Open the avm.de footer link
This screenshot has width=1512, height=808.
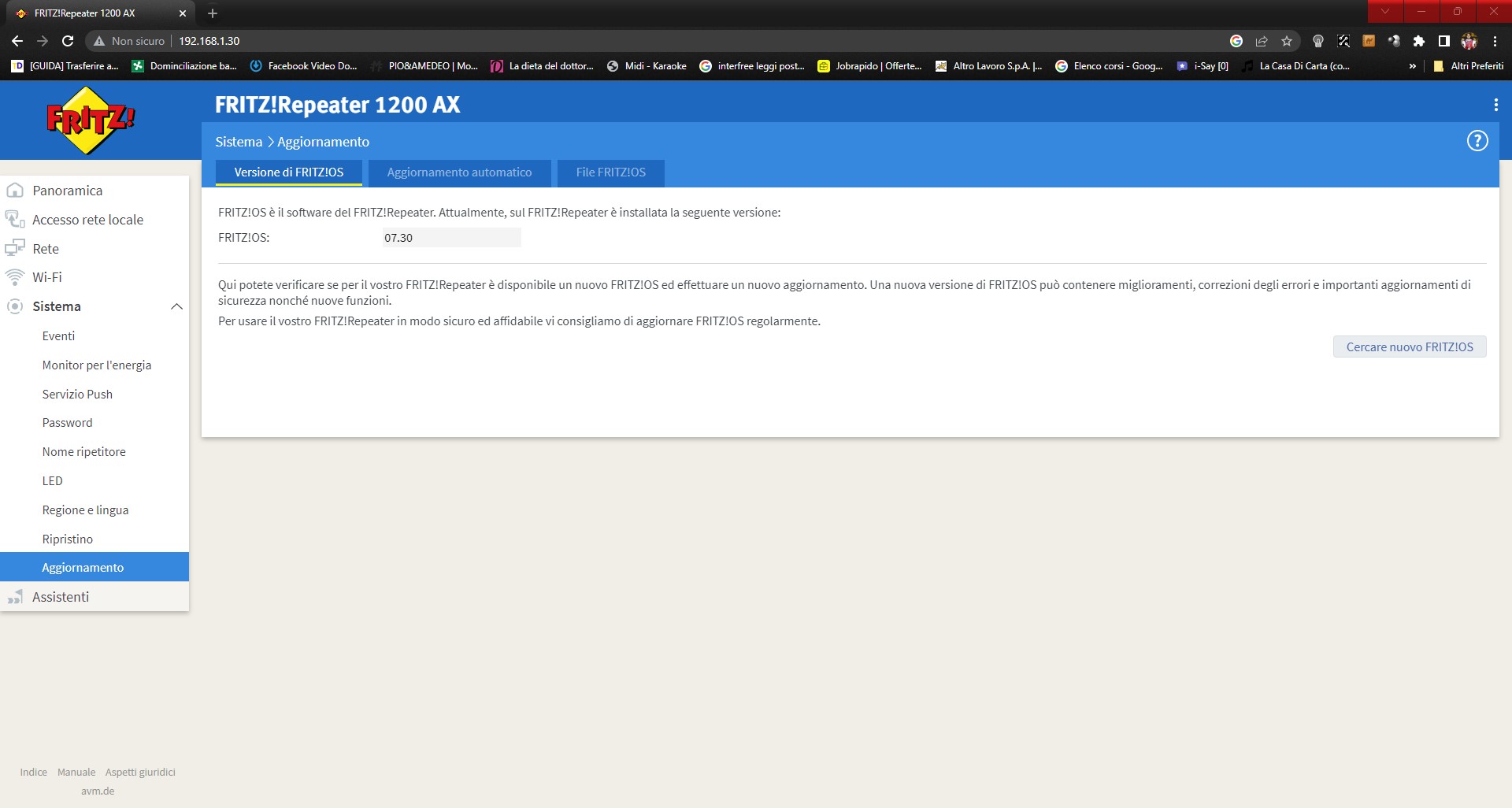(x=98, y=791)
